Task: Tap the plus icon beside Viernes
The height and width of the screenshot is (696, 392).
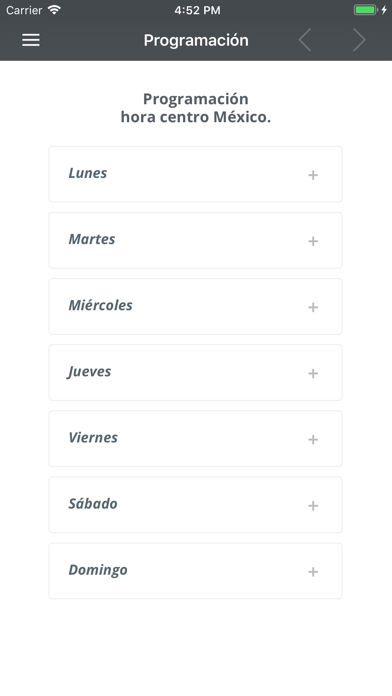Action: tap(313, 439)
